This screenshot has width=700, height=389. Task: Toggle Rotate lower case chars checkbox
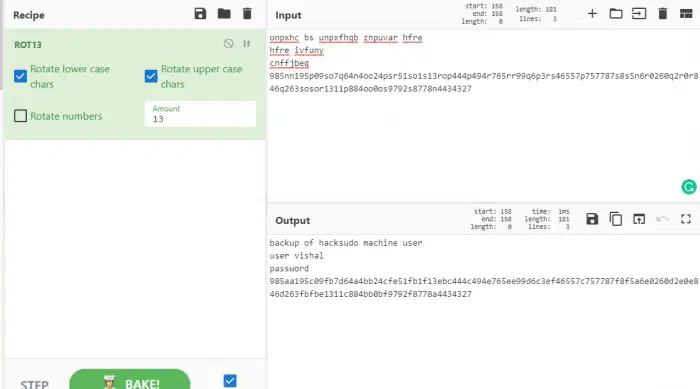pos(20,76)
